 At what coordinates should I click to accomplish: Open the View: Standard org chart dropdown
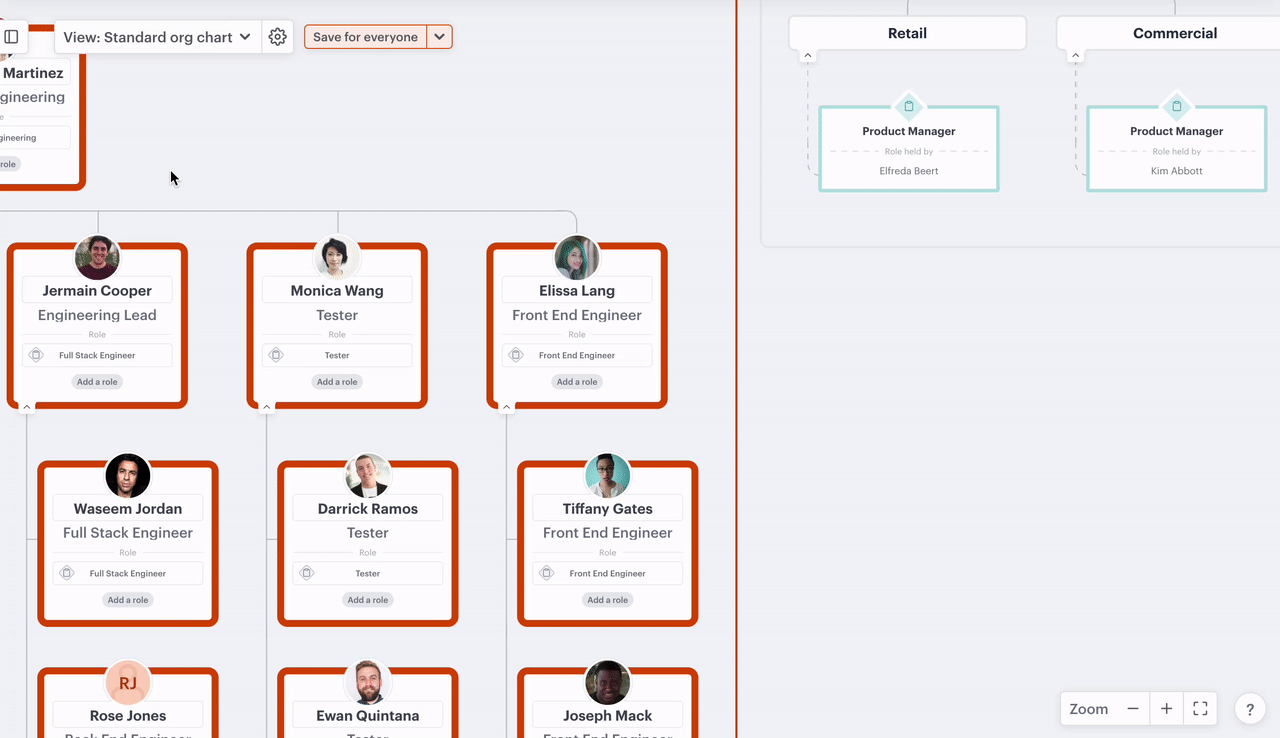(x=157, y=36)
